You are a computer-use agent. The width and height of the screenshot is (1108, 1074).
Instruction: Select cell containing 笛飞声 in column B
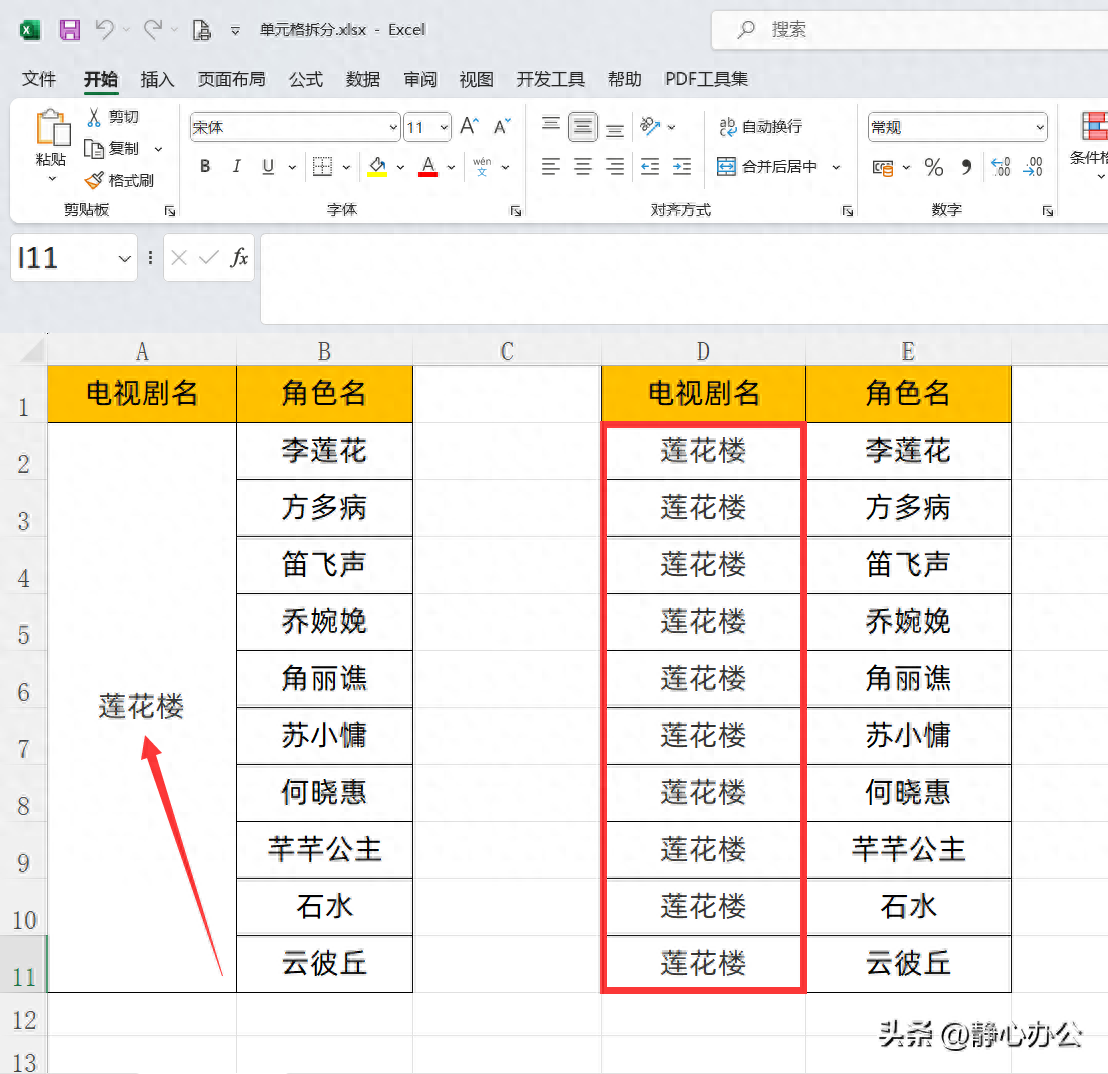(324, 565)
